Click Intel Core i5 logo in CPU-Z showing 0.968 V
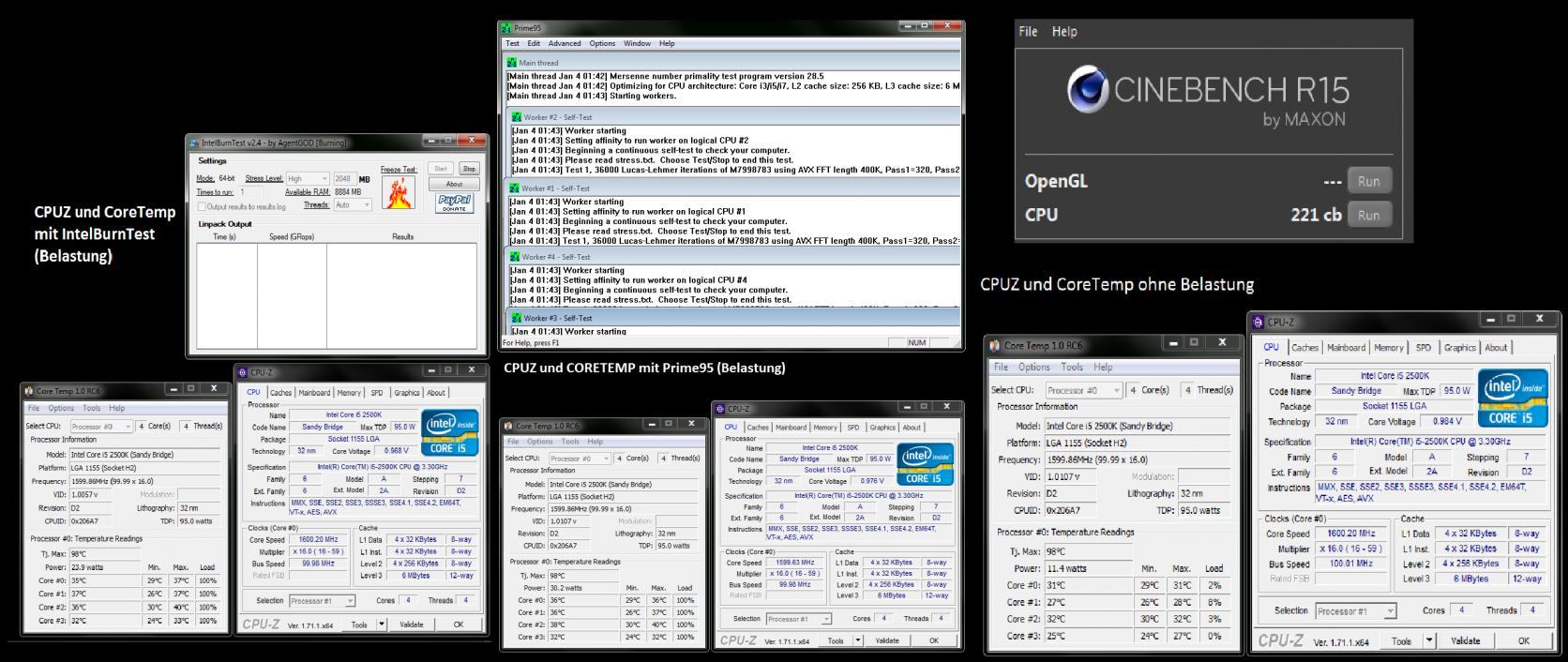The width and height of the screenshot is (1568, 662). click(x=451, y=432)
